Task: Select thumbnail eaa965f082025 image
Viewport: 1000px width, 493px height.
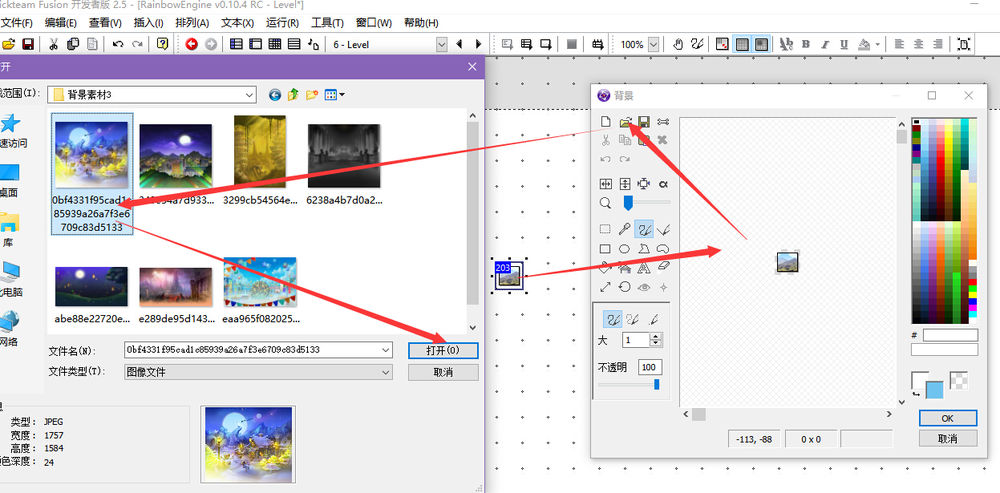Action: pos(260,290)
